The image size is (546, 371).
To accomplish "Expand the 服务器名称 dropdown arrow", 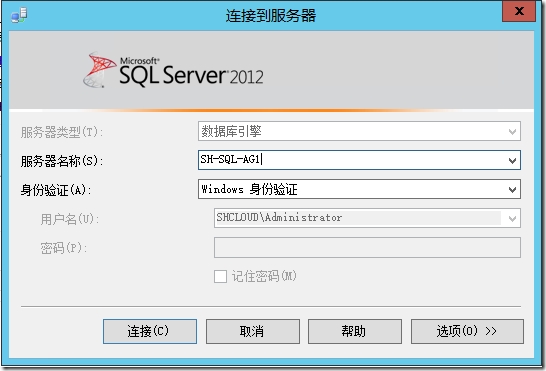I will tap(512, 160).
